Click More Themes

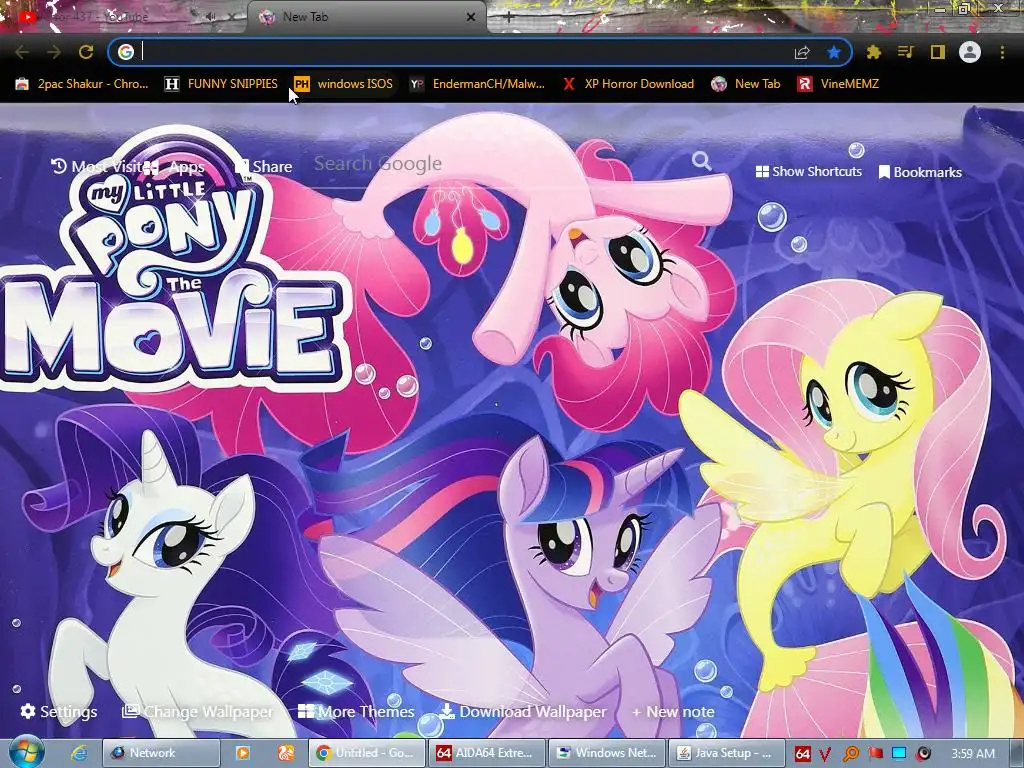coord(356,711)
